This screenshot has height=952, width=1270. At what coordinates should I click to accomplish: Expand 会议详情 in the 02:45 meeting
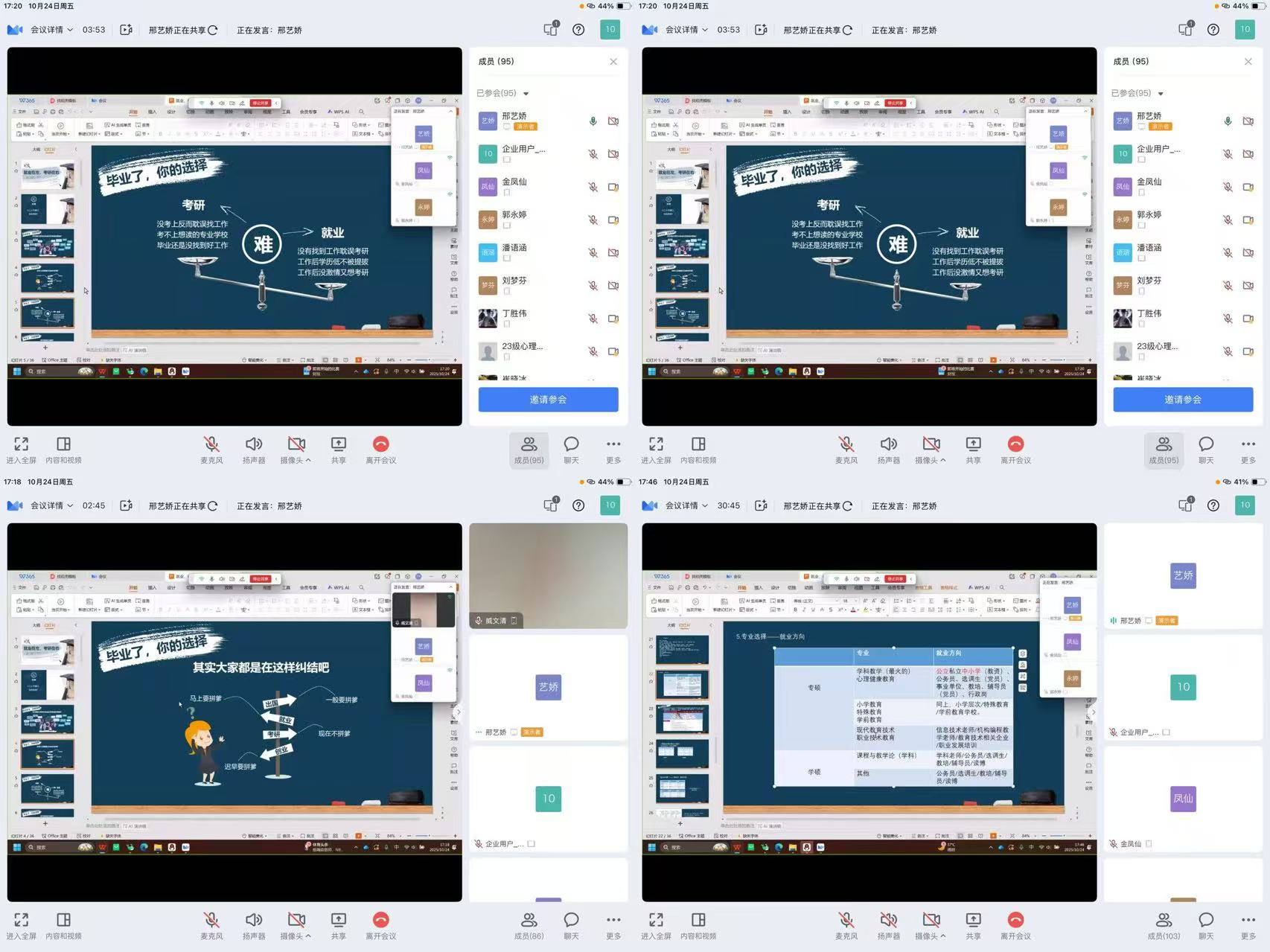(x=51, y=505)
